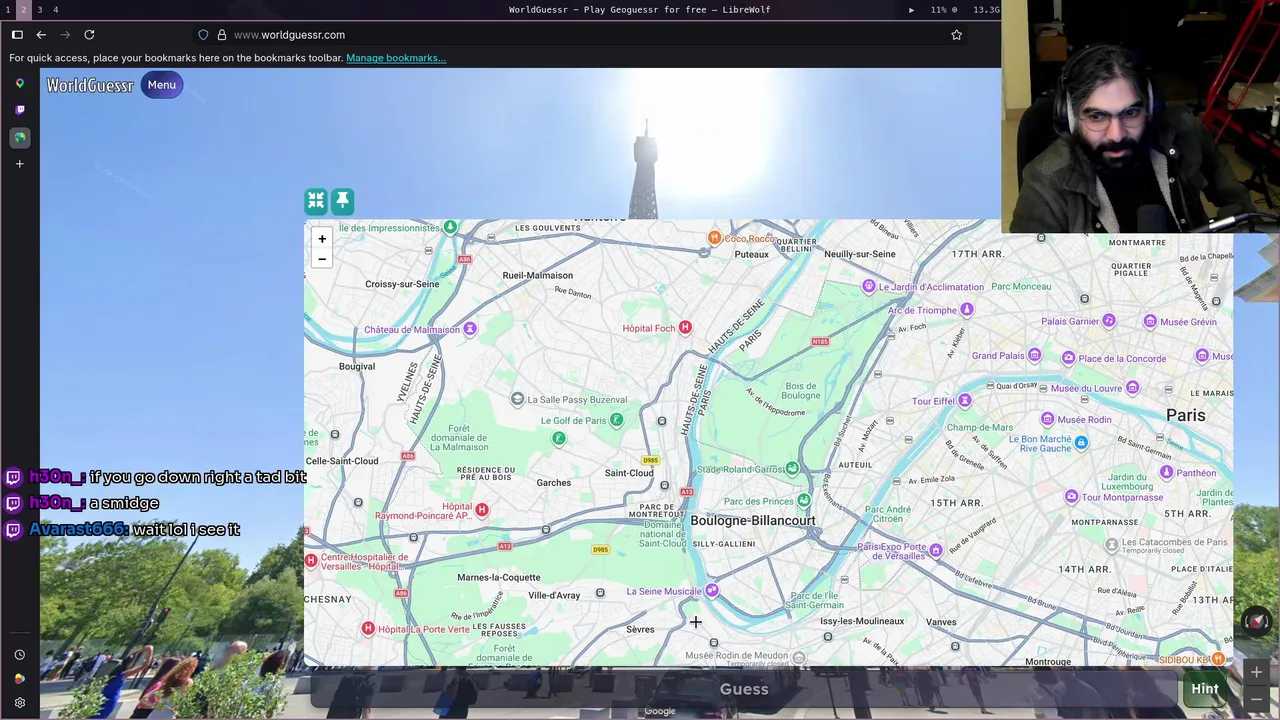Screen dimensions: 1280x720
Task: Click the Palais Garnier marker
Action: (x=1109, y=321)
